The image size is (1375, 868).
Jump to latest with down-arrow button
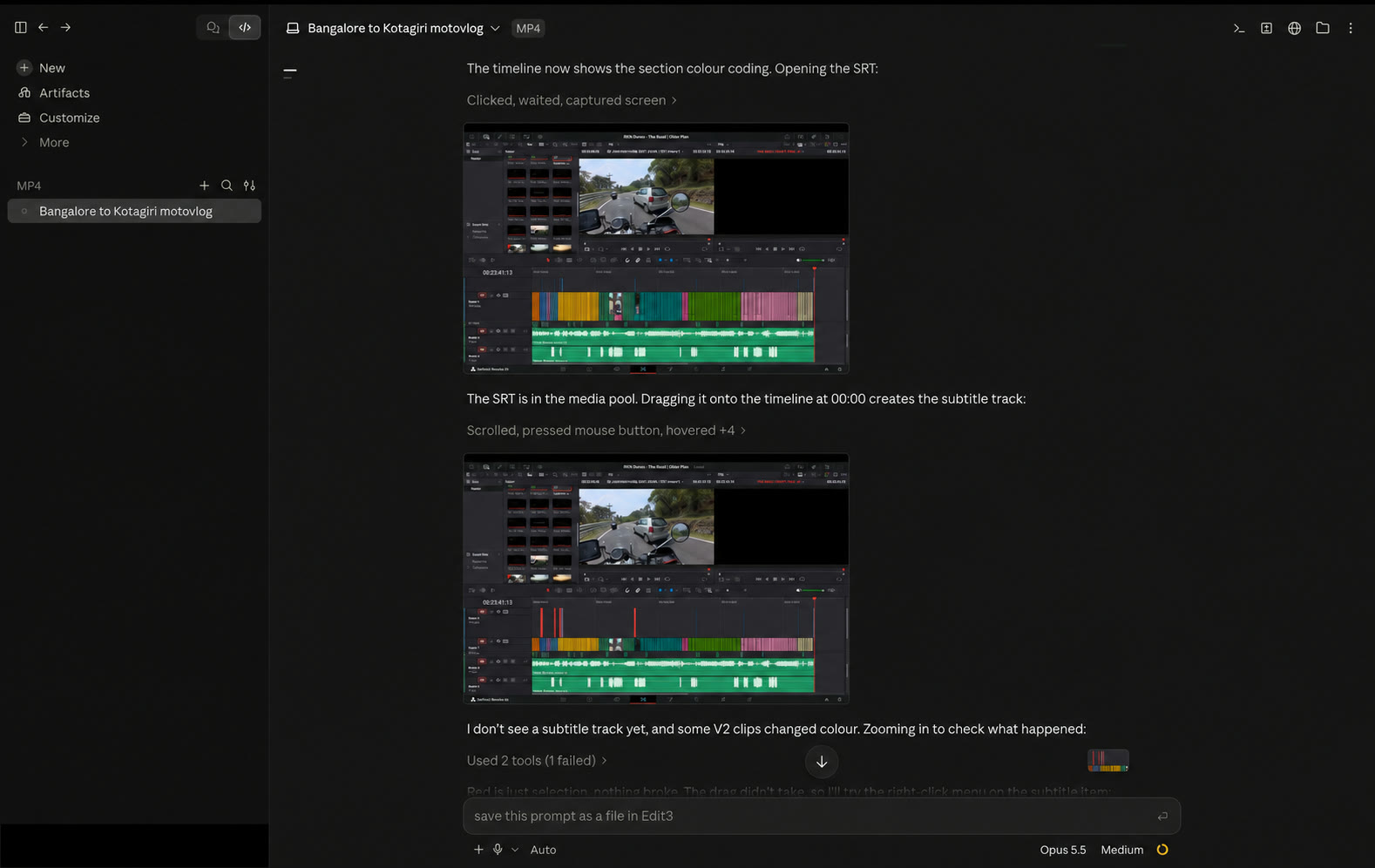[x=822, y=762]
